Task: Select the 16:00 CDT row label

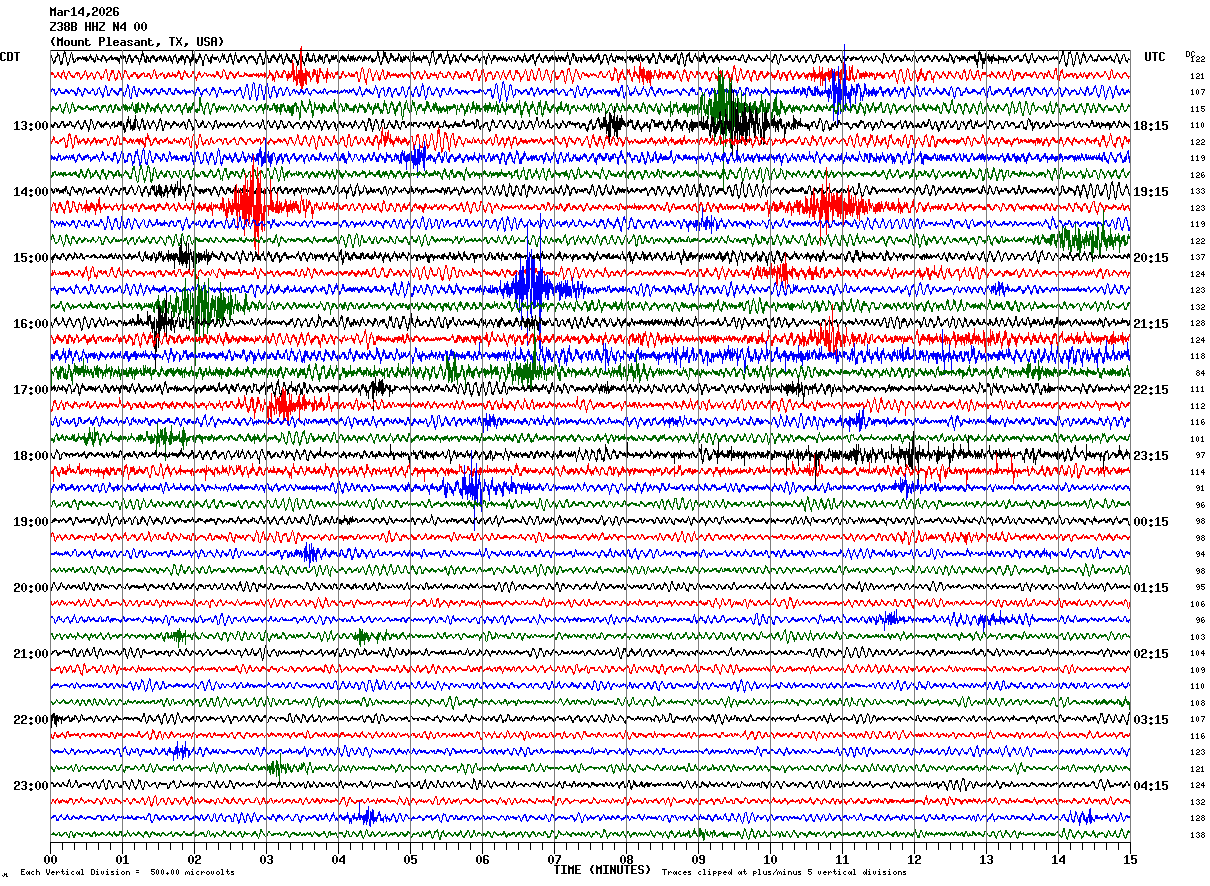Action: (x=30, y=324)
